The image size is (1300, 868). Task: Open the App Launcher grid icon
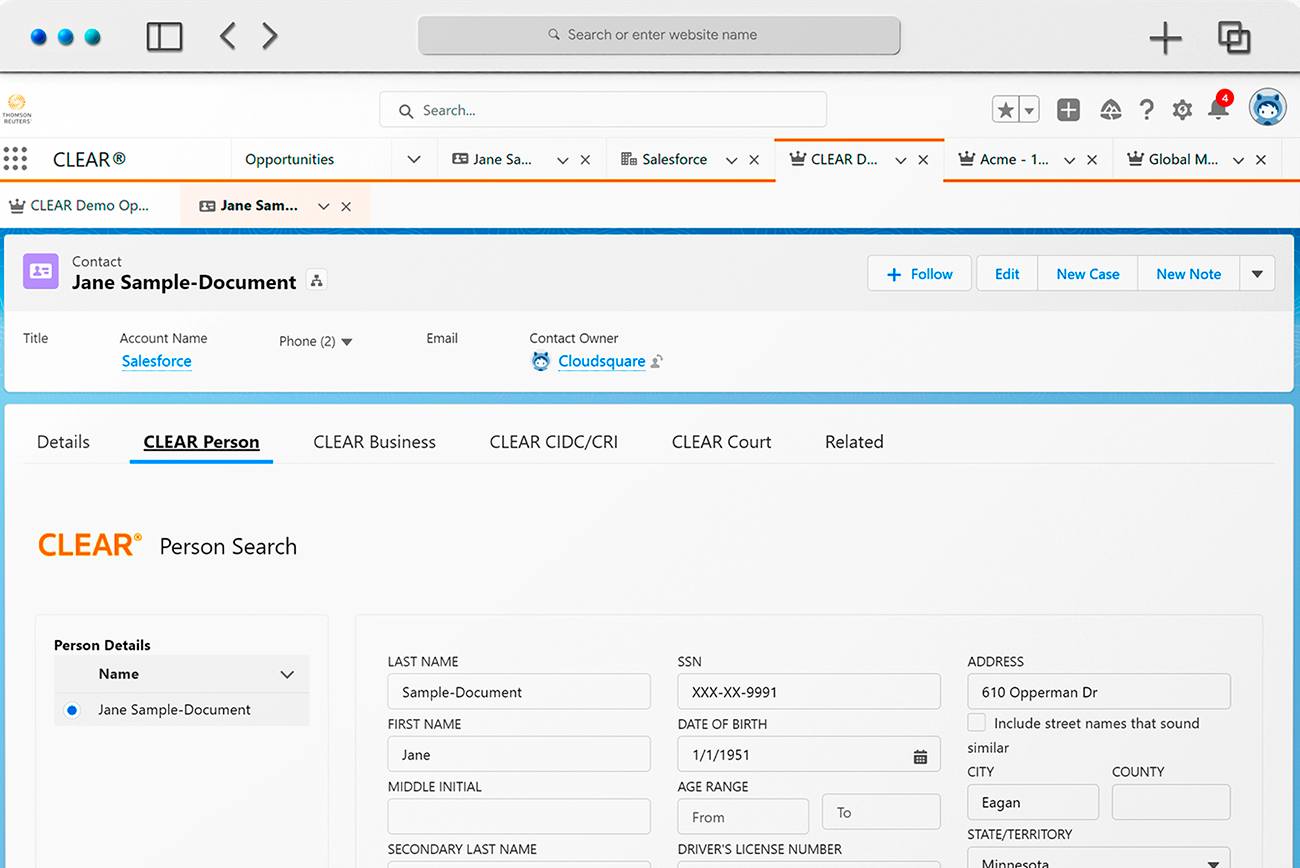[16, 159]
